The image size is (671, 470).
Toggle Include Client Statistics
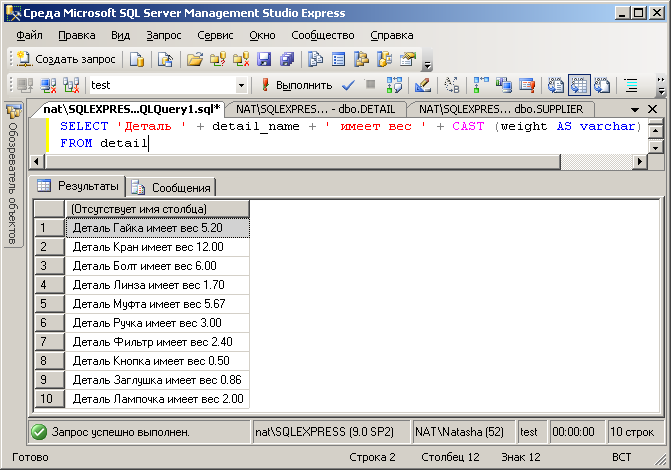[504, 85]
